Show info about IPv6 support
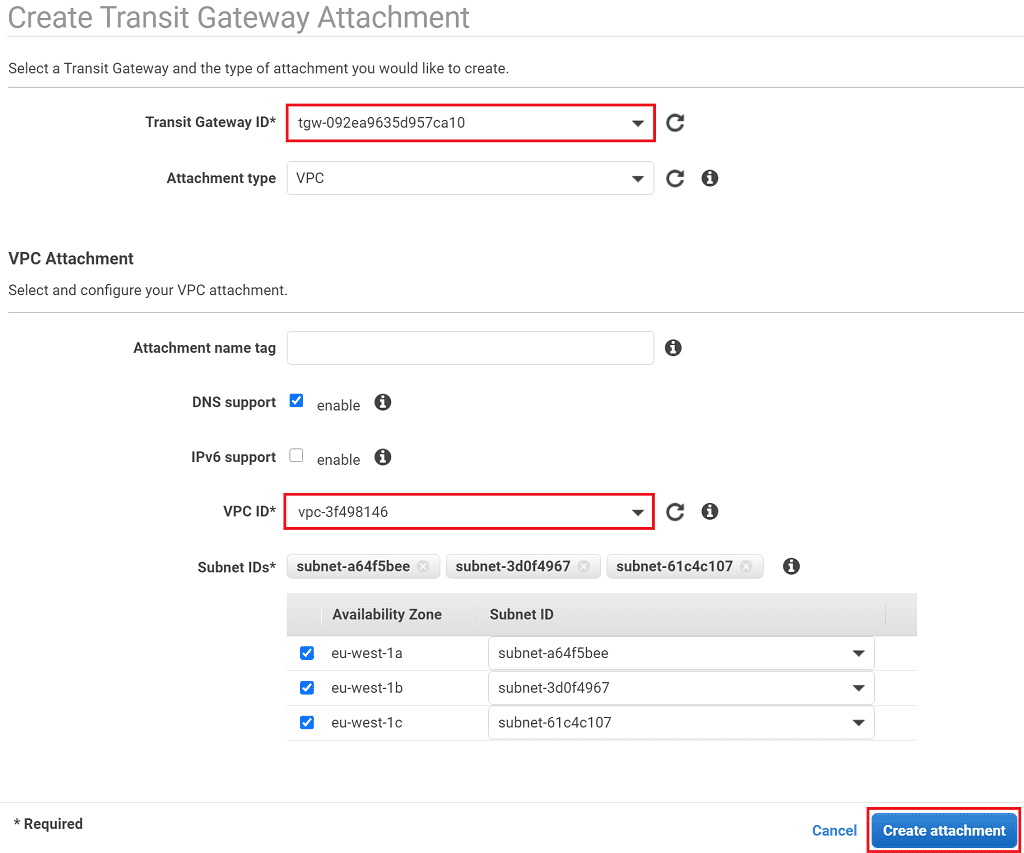Image resolution: width=1024 pixels, height=853 pixels. pyautogui.click(x=382, y=457)
